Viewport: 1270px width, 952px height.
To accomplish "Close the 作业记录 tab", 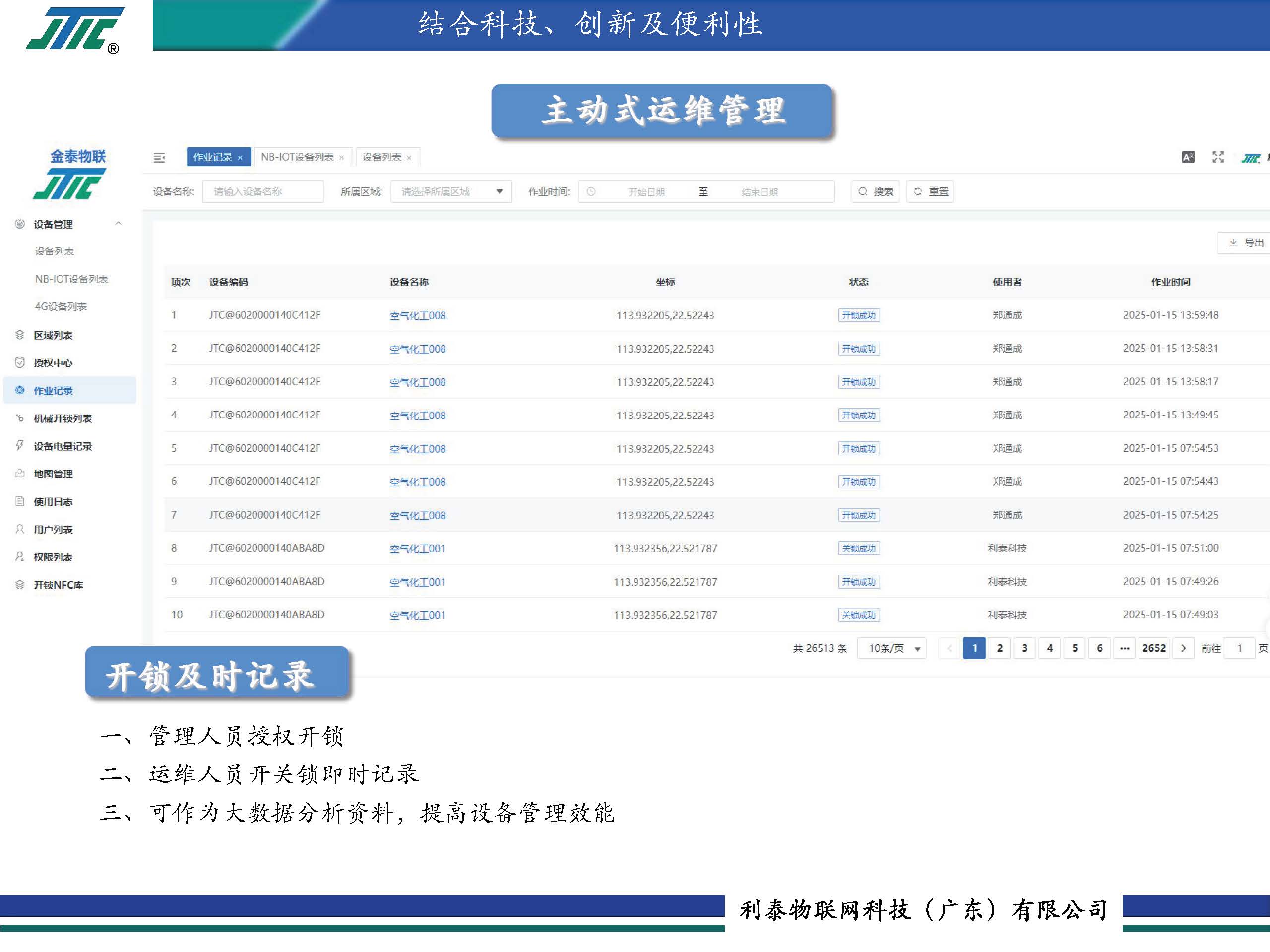I will click(x=241, y=158).
